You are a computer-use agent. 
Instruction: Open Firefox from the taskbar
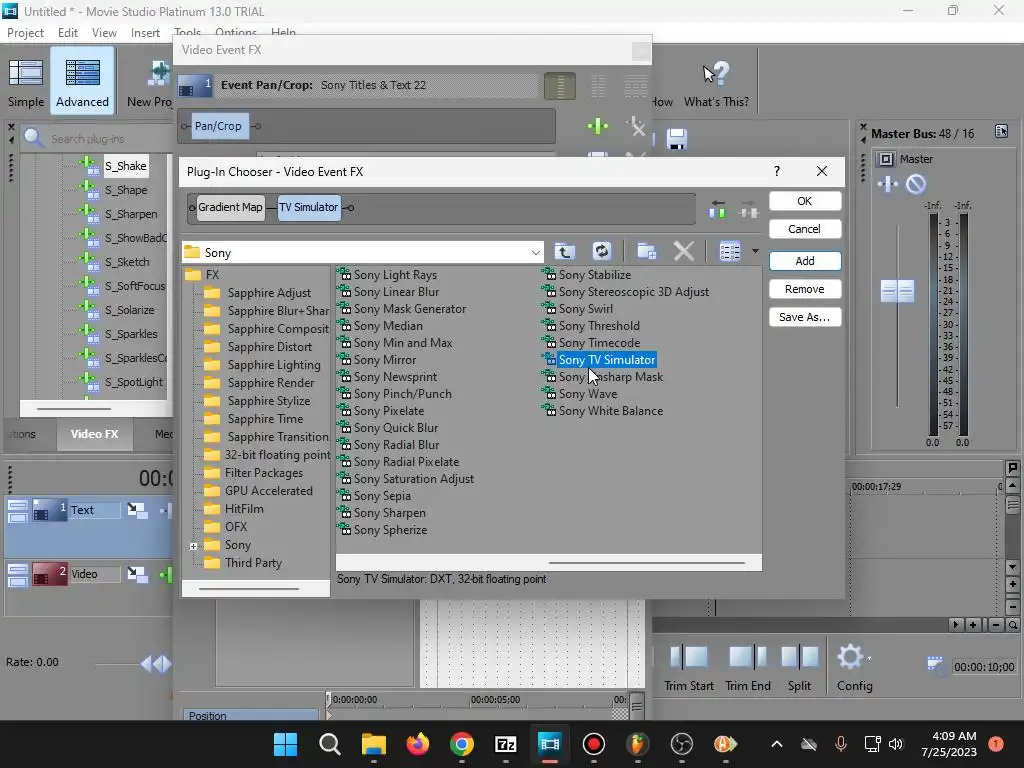click(418, 744)
